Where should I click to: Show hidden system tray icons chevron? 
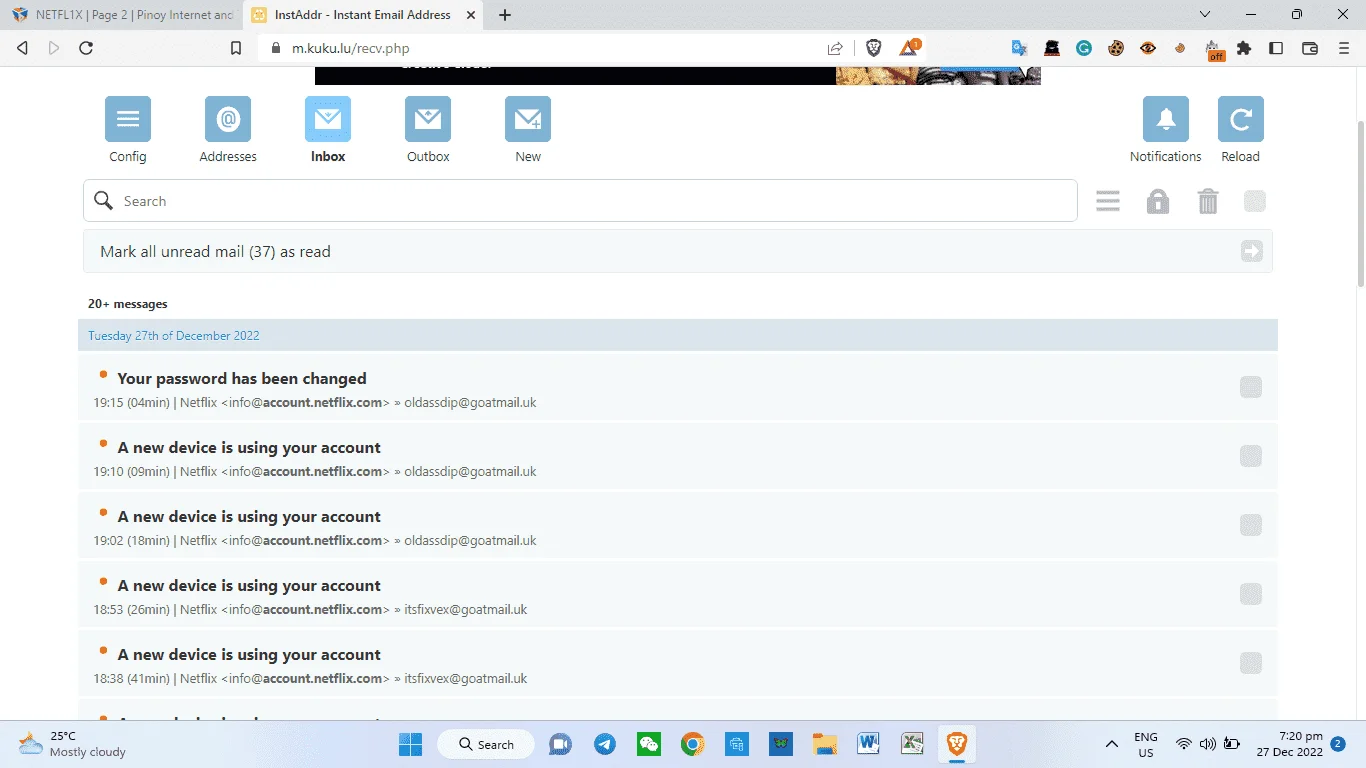coord(1111,744)
